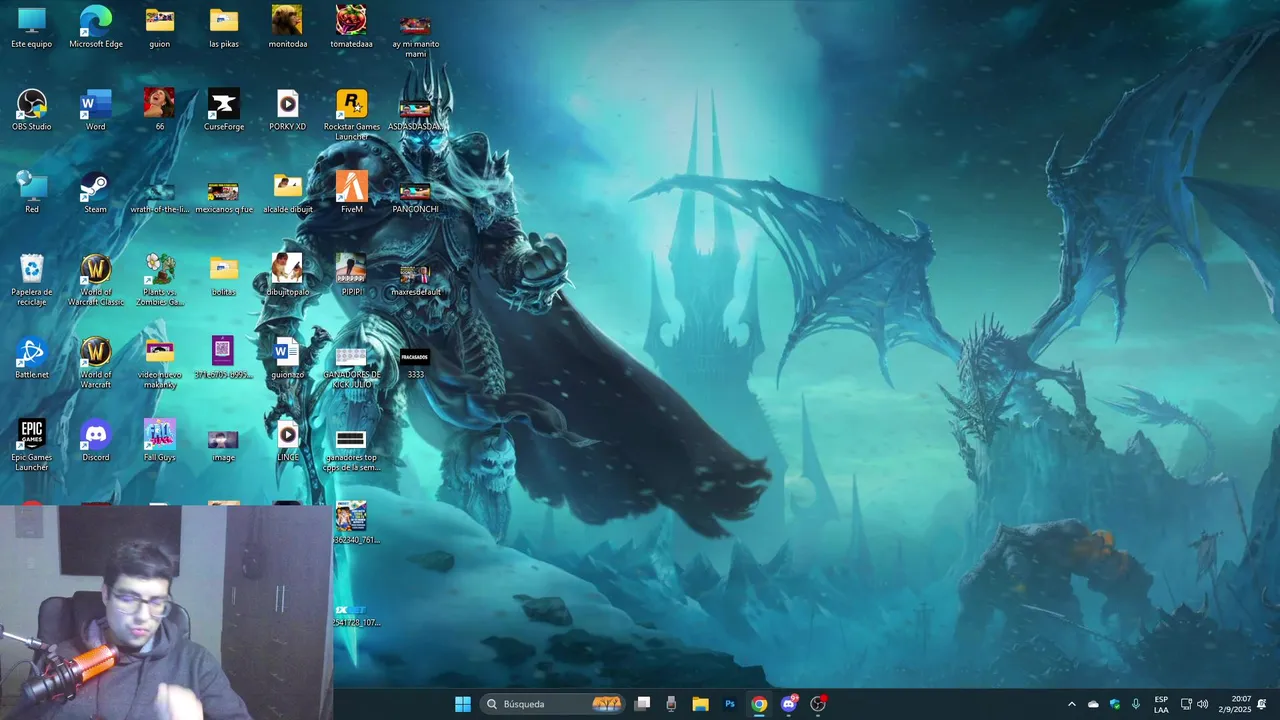
Task: Select the World of Warcraft Classic icon
Action: click(x=96, y=279)
